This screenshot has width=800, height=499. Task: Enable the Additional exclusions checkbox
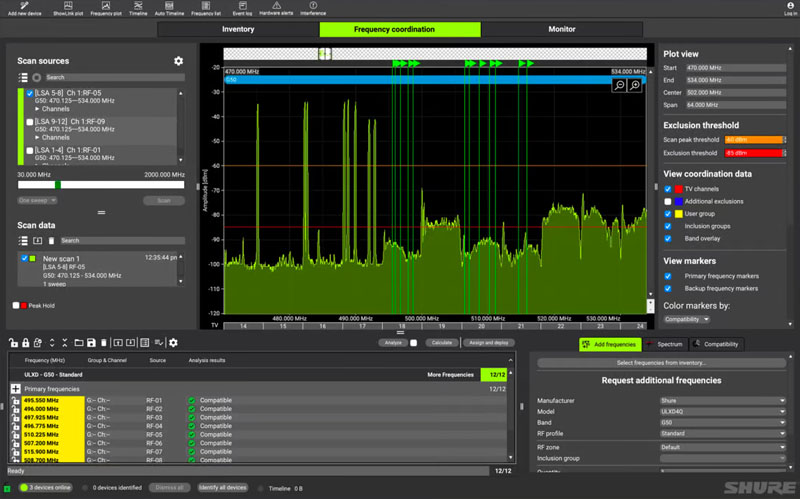click(668, 201)
